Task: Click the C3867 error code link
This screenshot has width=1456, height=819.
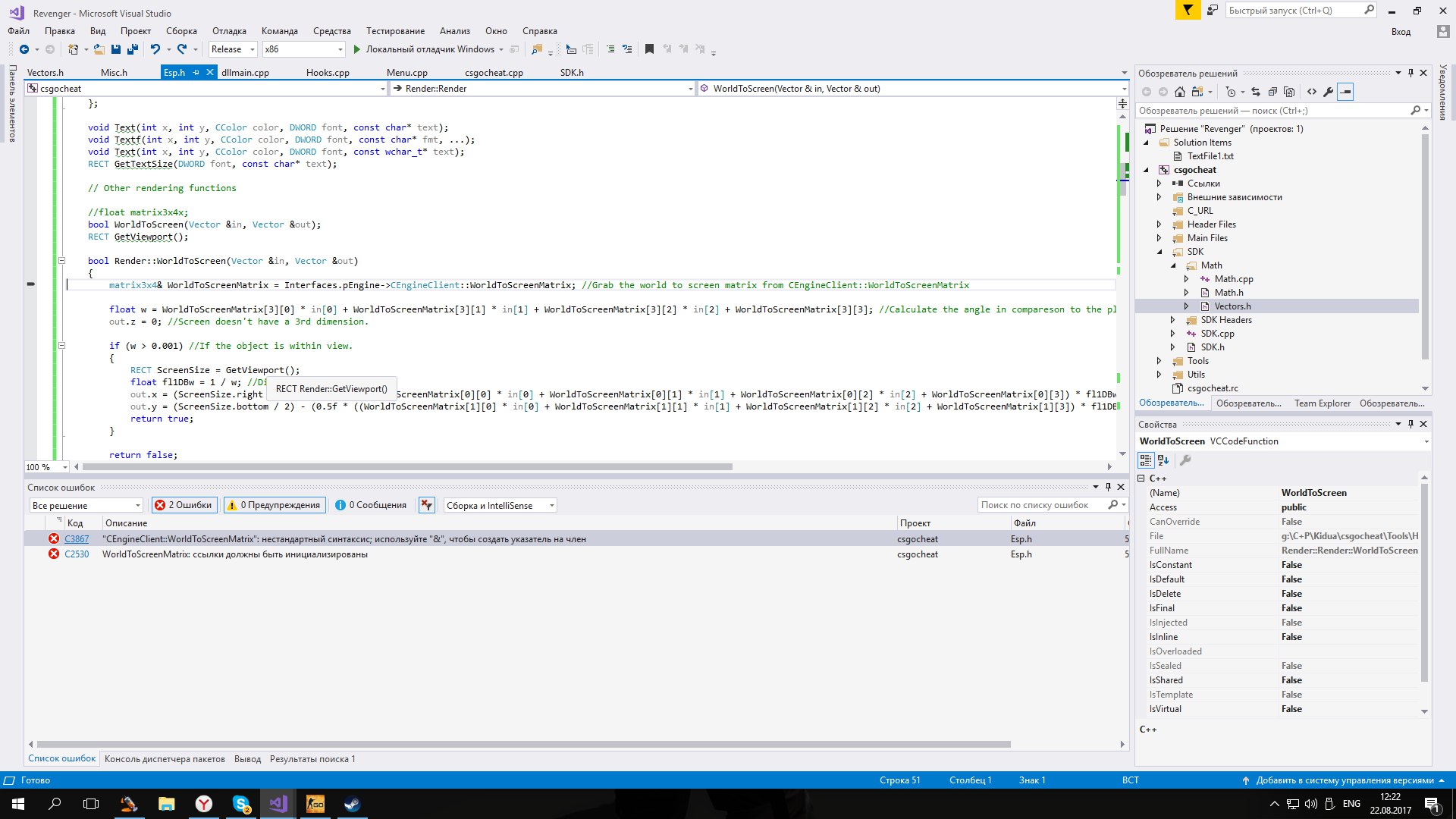Action: (77, 539)
